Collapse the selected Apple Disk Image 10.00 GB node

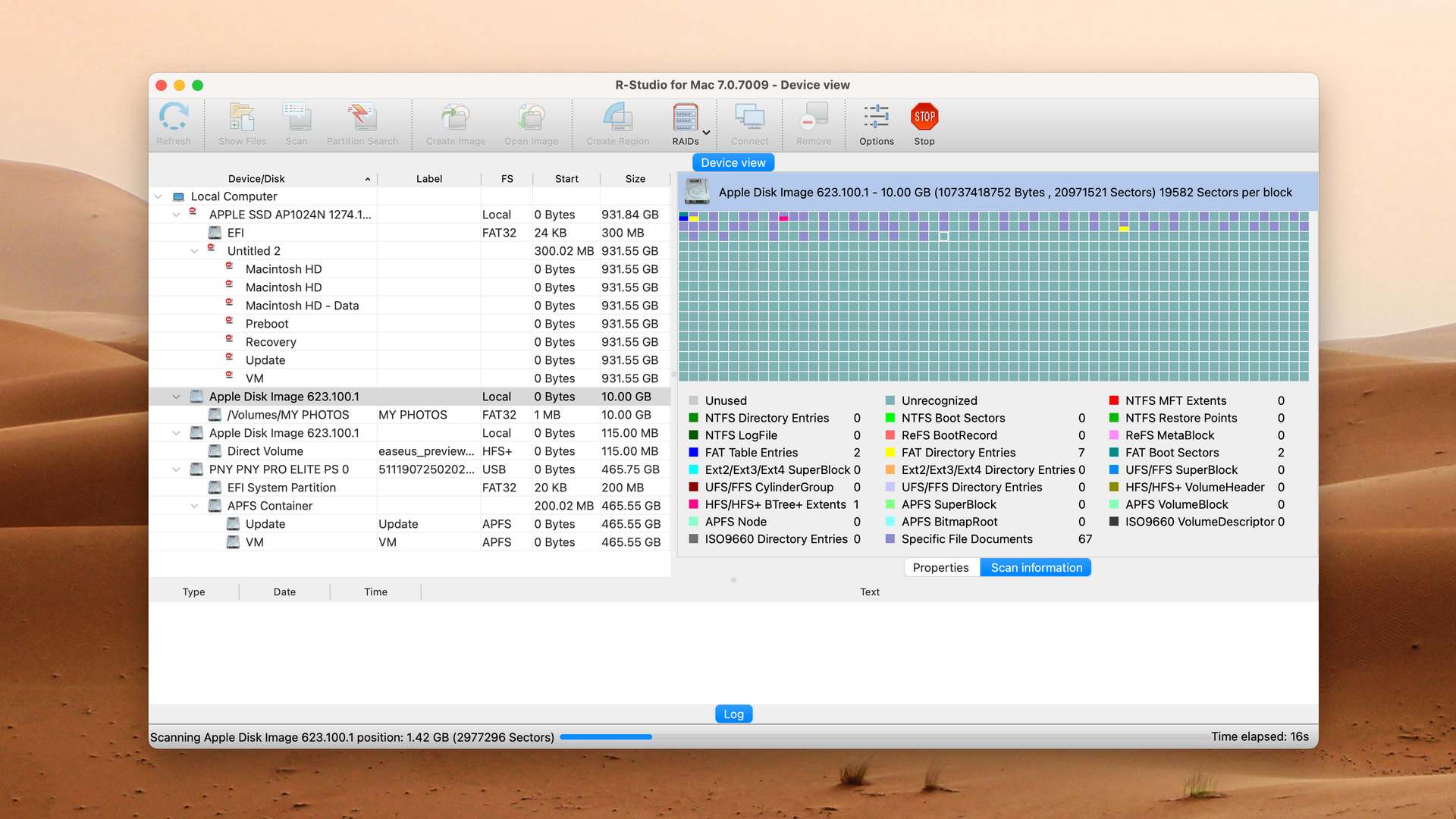click(x=177, y=397)
